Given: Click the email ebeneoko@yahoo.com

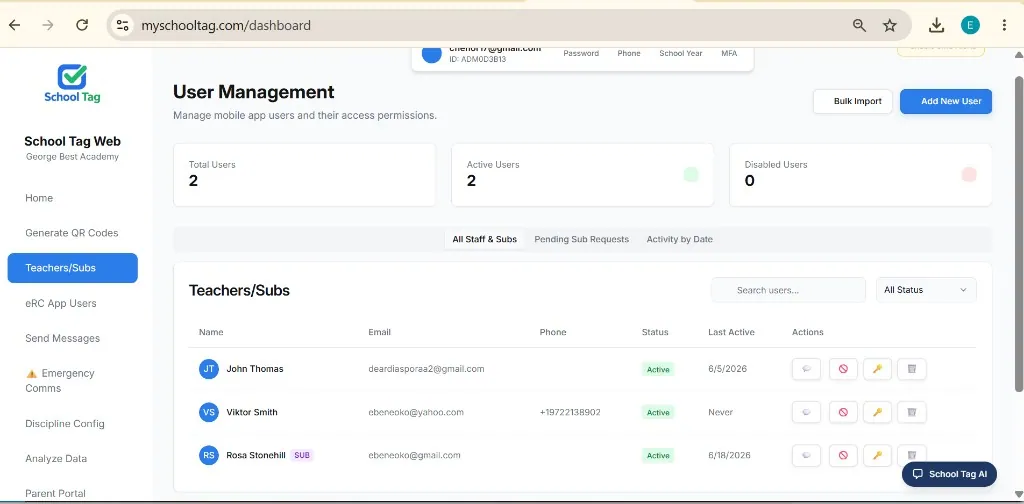Looking at the screenshot, I should (x=416, y=412).
